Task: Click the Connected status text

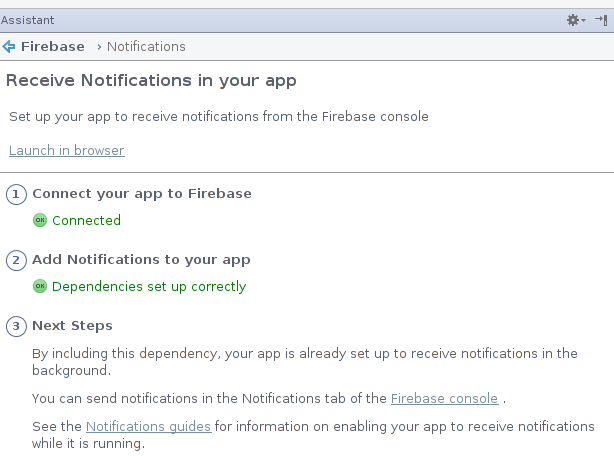Action: pos(87,221)
